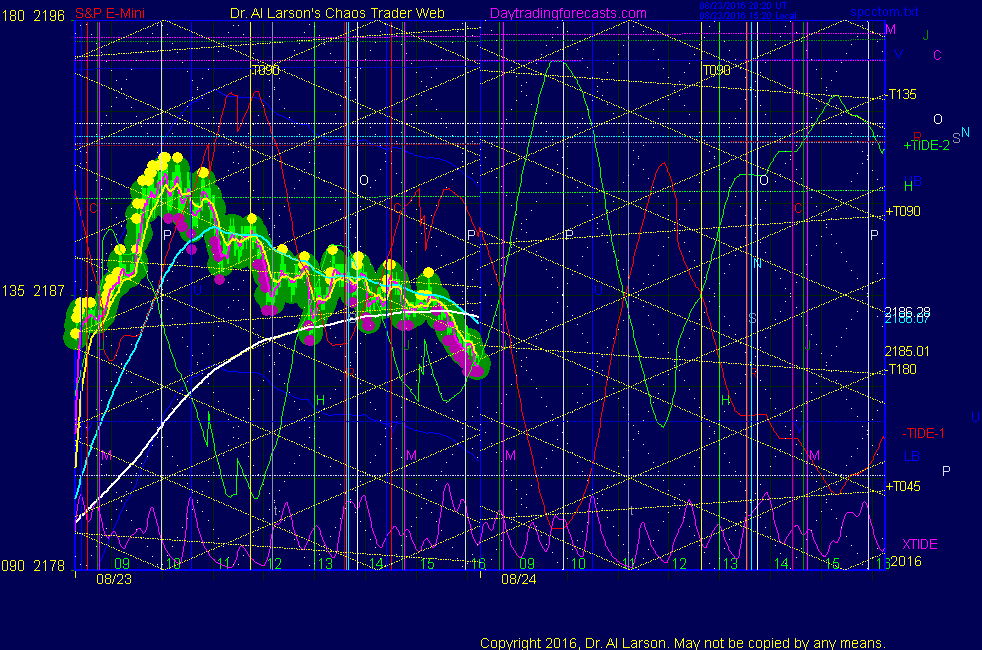Click the Daytradingforecasts.com link at top
Viewport: 982px width, 650px height.
(x=568, y=13)
